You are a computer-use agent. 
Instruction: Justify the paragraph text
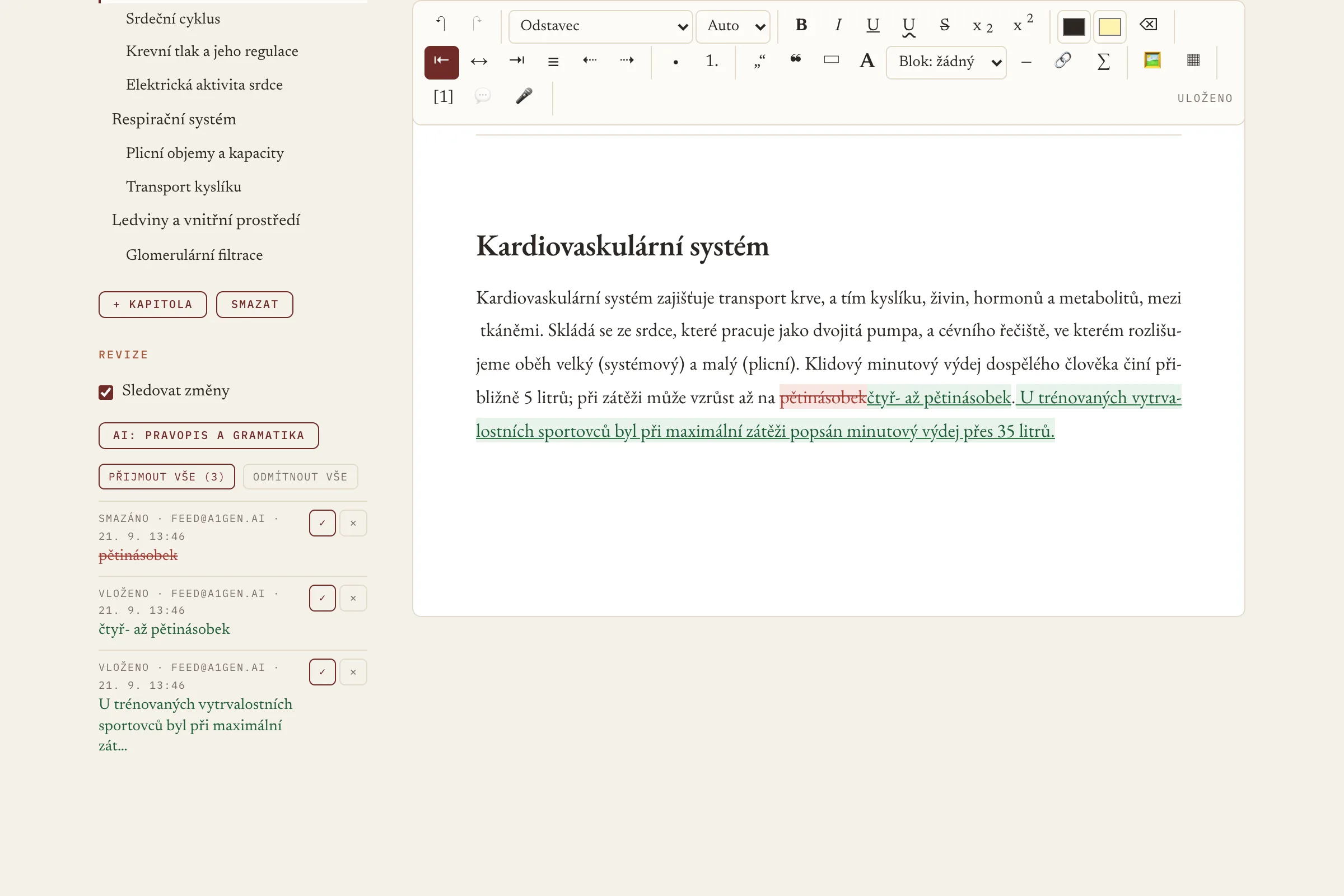click(x=553, y=62)
